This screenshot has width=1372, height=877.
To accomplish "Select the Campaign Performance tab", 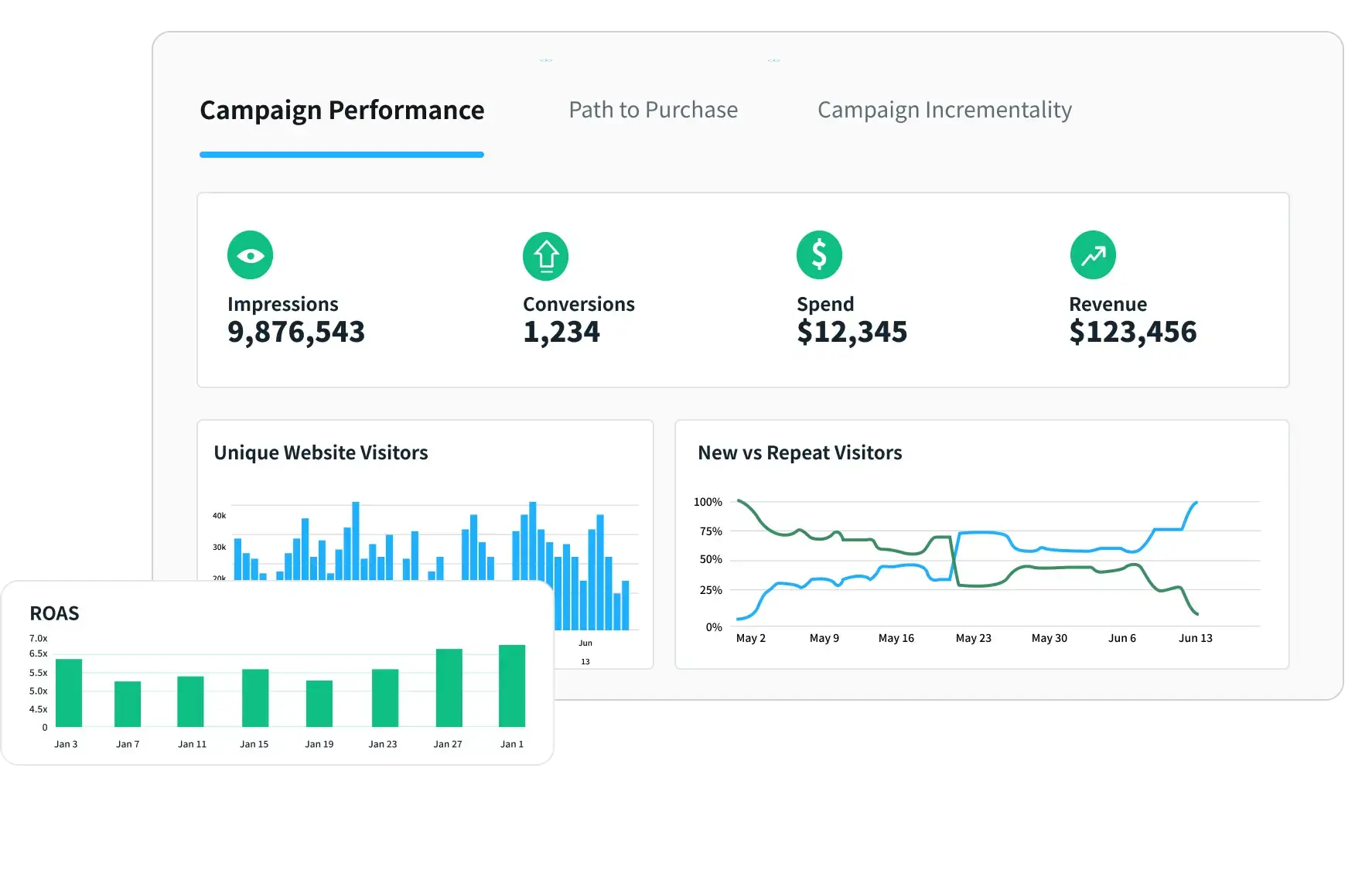I will coord(342,110).
